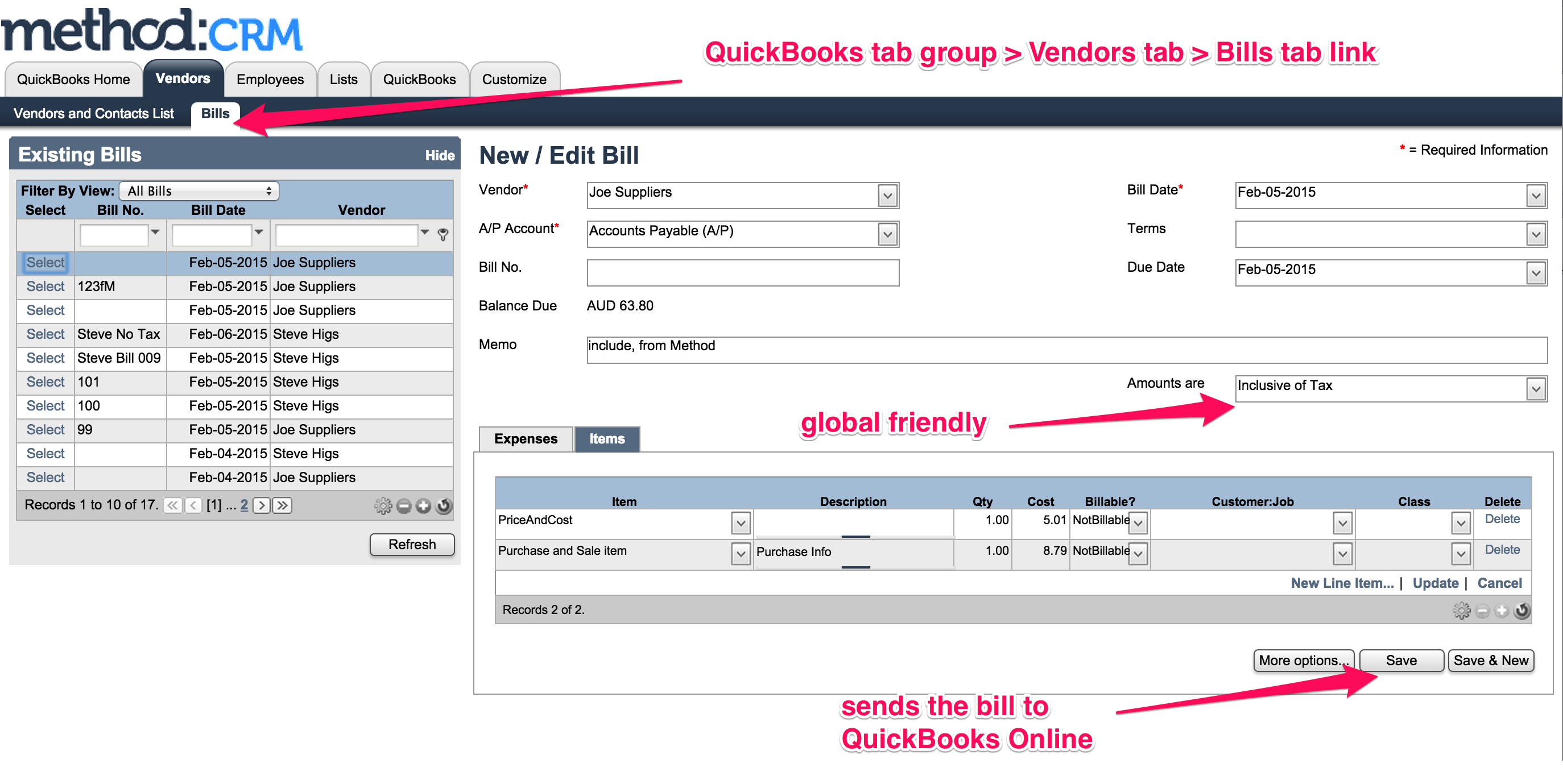Go to next page of bill records
Viewport: 1563px width, 784px height.
[x=262, y=505]
